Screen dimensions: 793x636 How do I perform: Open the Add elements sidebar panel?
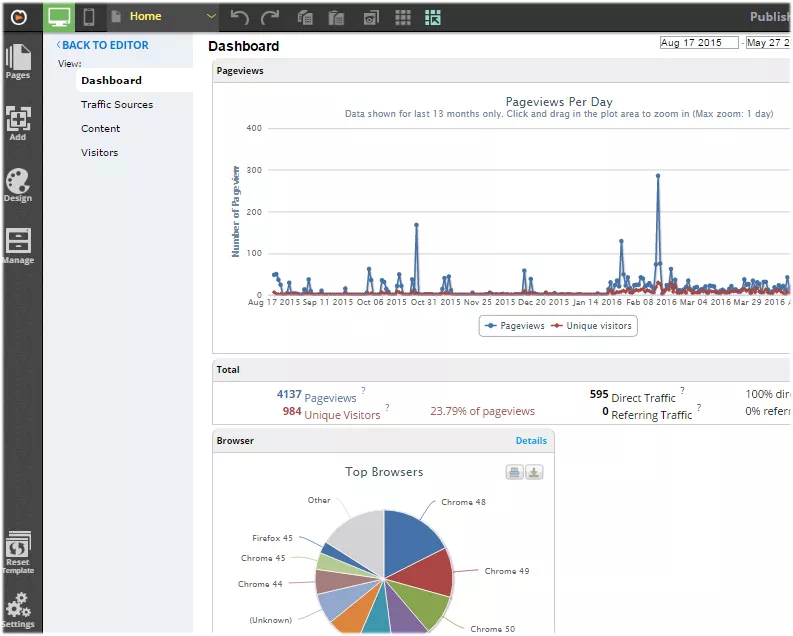tap(18, 123)
